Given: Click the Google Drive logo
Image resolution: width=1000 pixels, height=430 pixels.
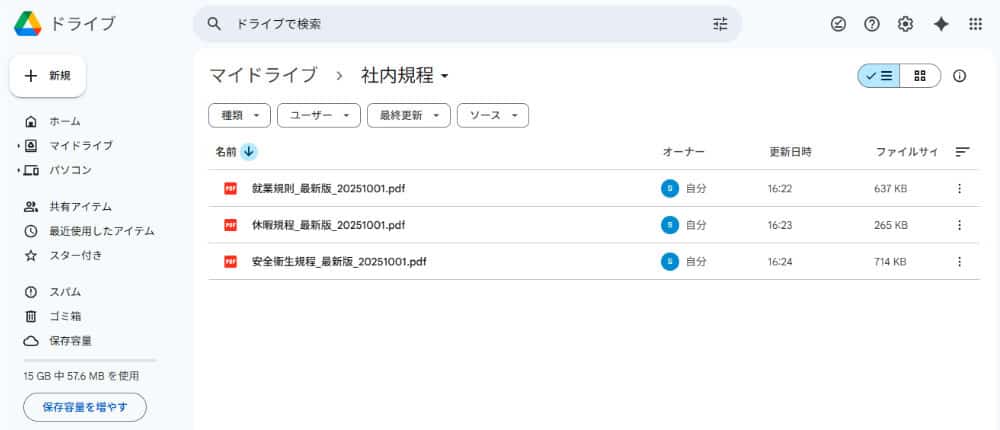Looking at the screenshot, I should [27, 24].
